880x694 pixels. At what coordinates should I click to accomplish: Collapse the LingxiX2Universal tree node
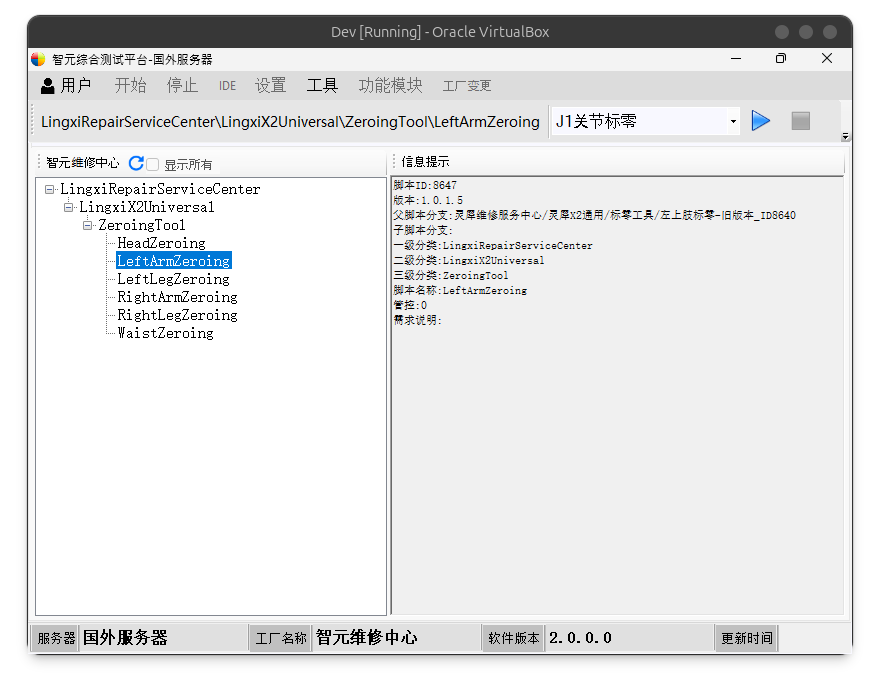click(x=68, y=208)
